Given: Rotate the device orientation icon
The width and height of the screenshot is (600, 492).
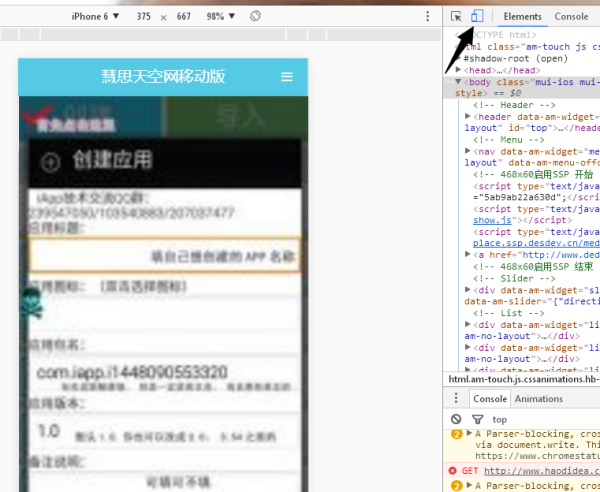Looking at the screenshot, I should point(255,16).
